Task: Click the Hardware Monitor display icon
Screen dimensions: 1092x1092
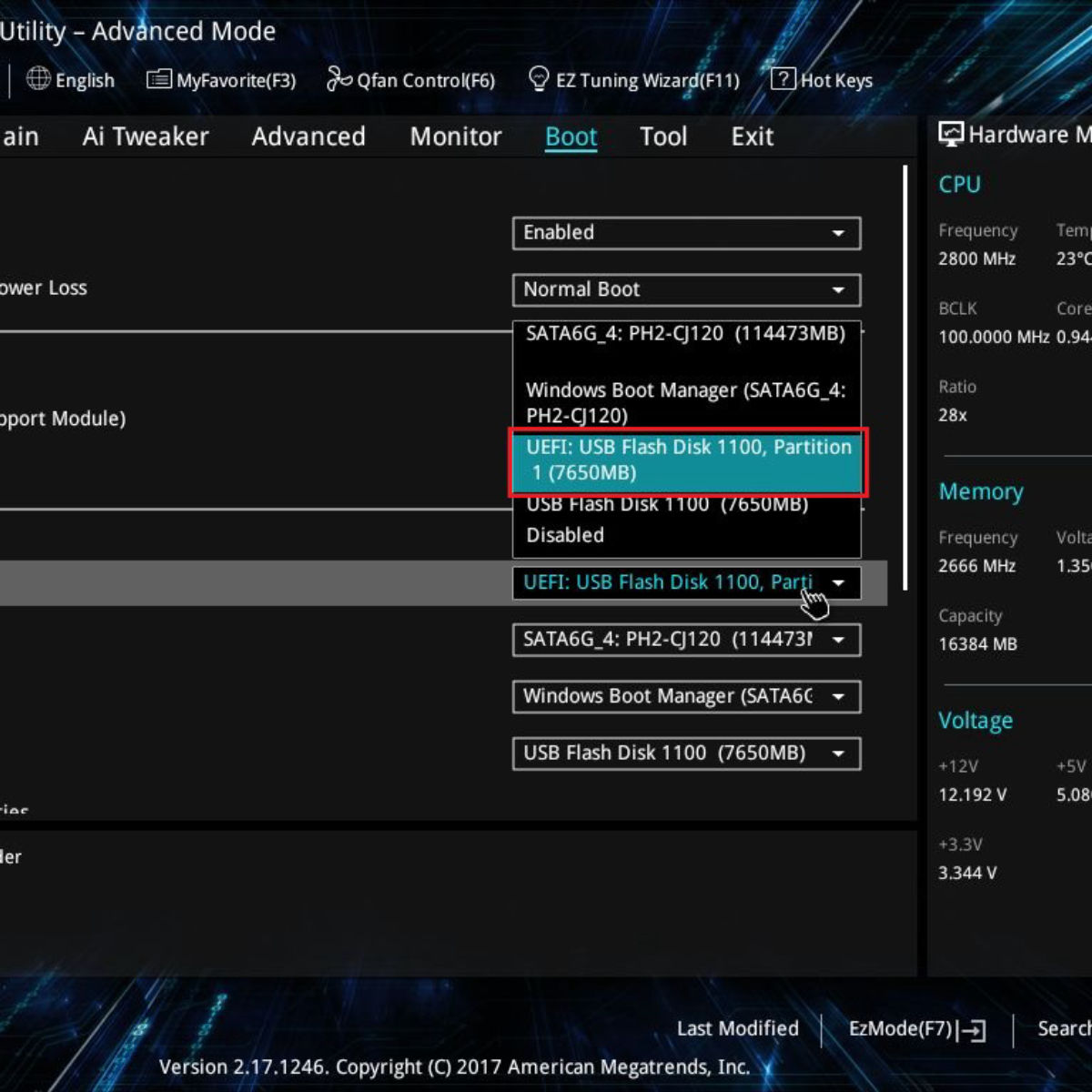Action: point(951,135)
